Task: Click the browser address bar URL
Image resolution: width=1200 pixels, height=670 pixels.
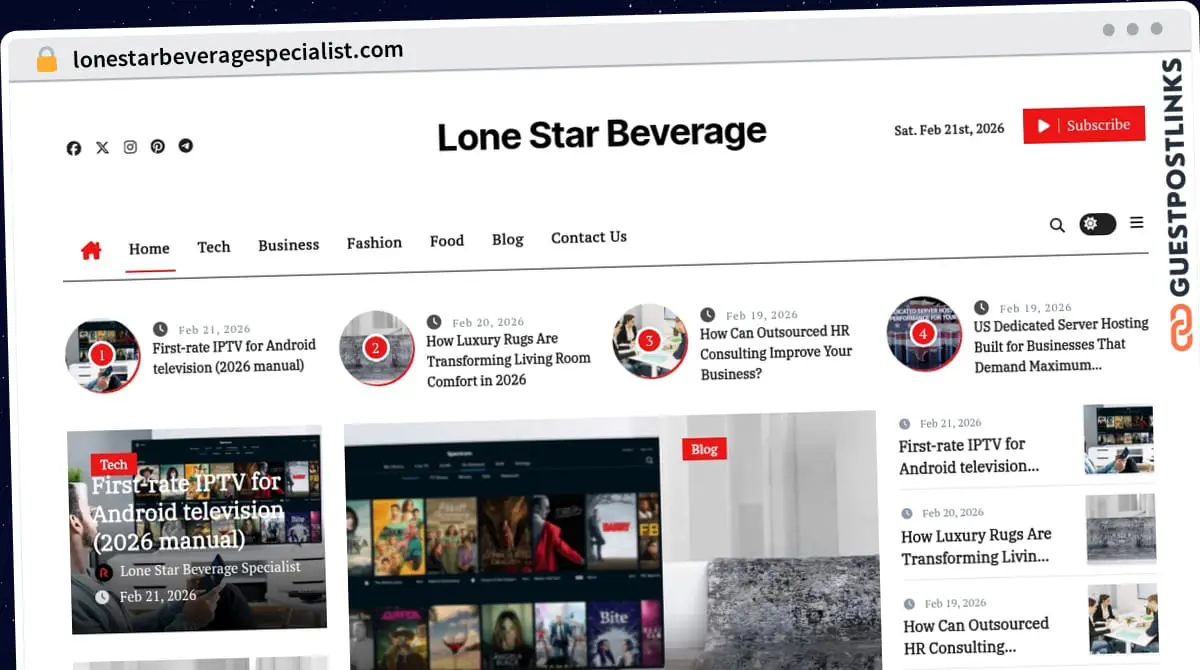Action: (238, 54)
